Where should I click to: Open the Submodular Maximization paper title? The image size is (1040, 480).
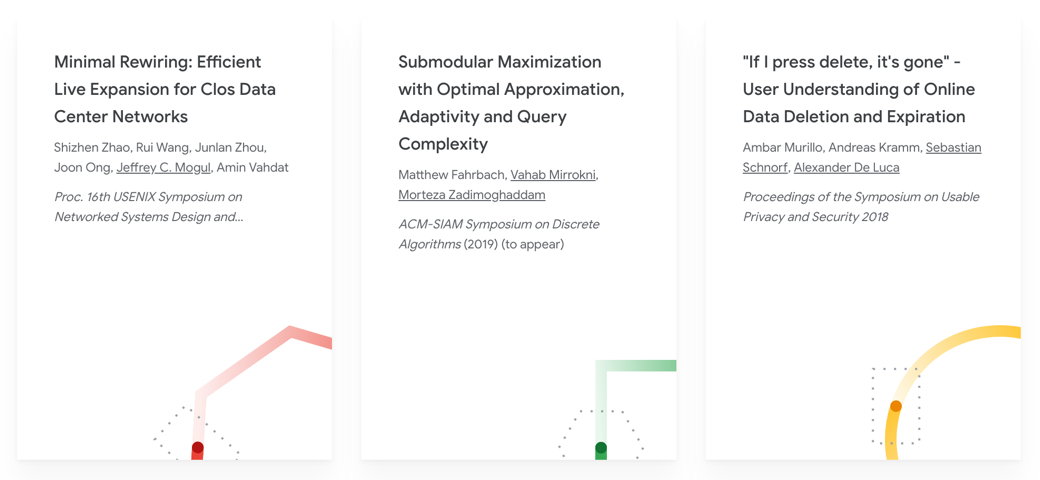click(x=511, y=103)
